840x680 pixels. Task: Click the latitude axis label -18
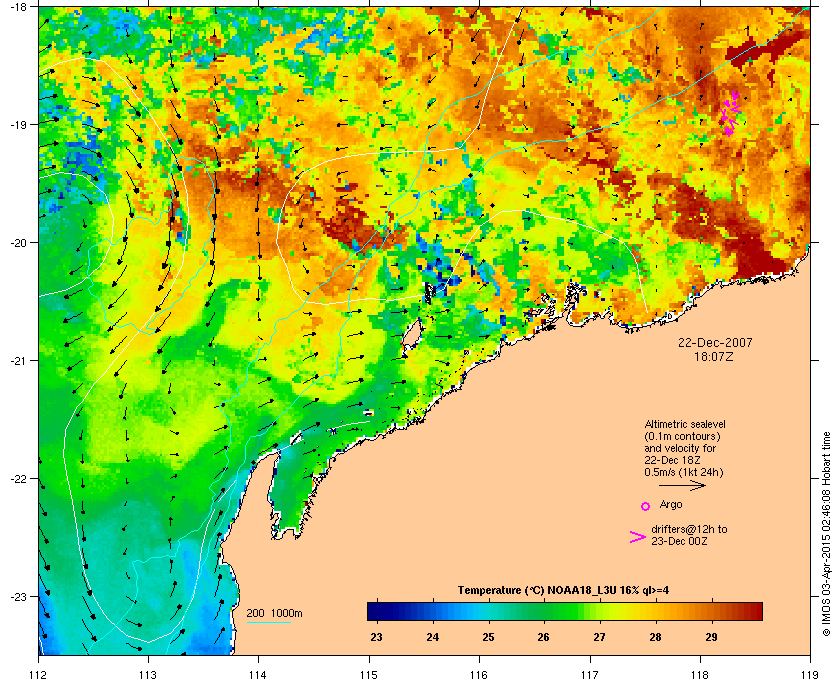18,6
